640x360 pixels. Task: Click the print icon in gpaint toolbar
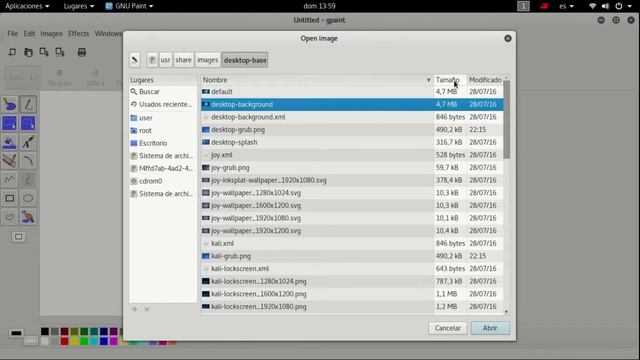point(82,52)
